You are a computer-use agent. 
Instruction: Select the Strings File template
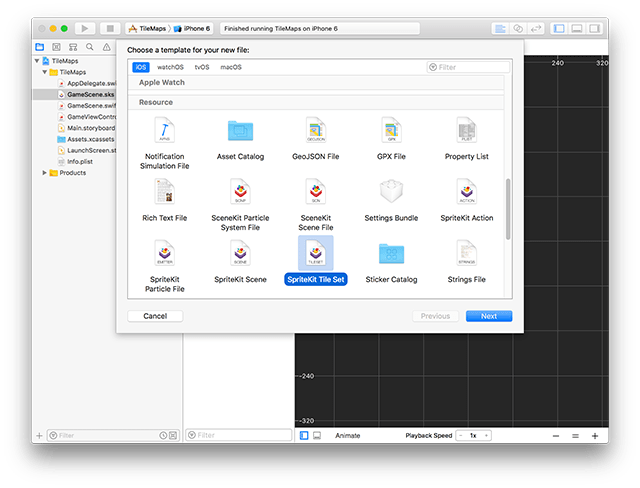coord(467,262)
